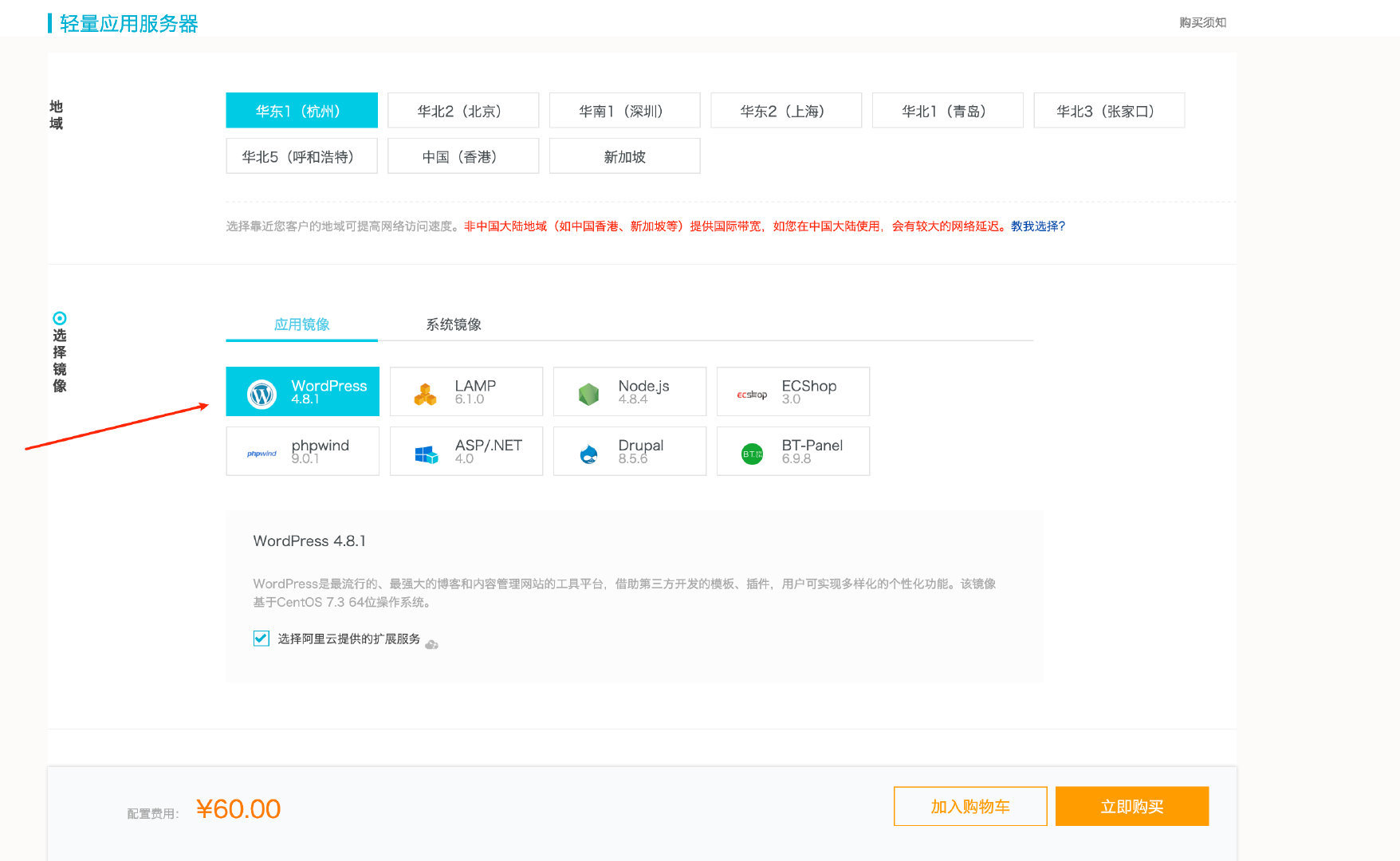Choose the BT-Panel 6.9.8 image label
1400x861 pixels.
812,451
